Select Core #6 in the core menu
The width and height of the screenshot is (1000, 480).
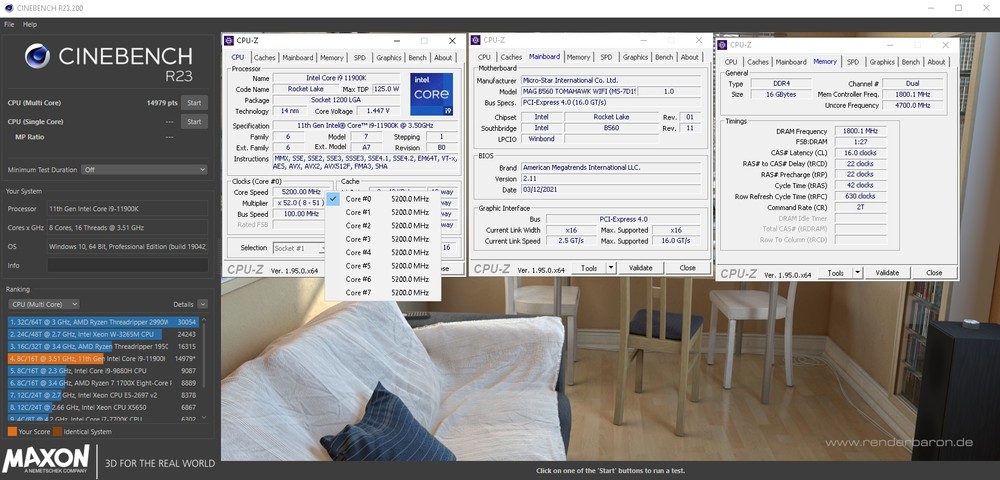pyautogui.click(x=383, y=279)
